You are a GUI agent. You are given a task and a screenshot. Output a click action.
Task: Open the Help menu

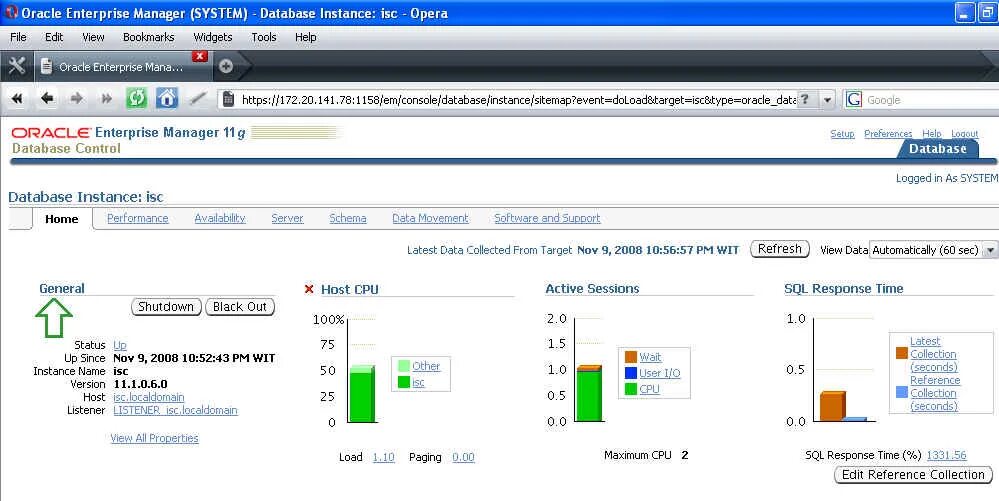click(306, 37)
